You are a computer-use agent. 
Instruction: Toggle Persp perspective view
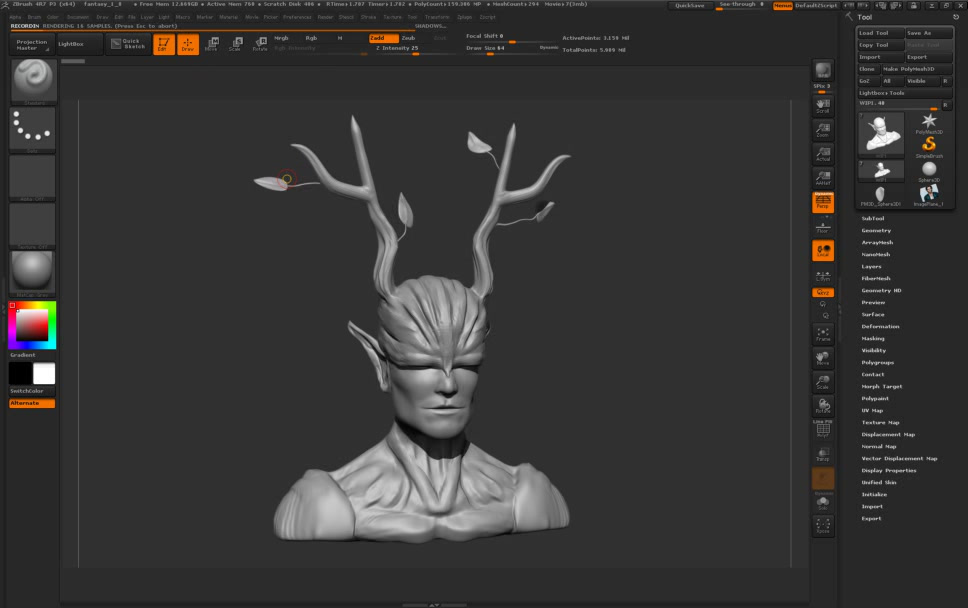823,202
